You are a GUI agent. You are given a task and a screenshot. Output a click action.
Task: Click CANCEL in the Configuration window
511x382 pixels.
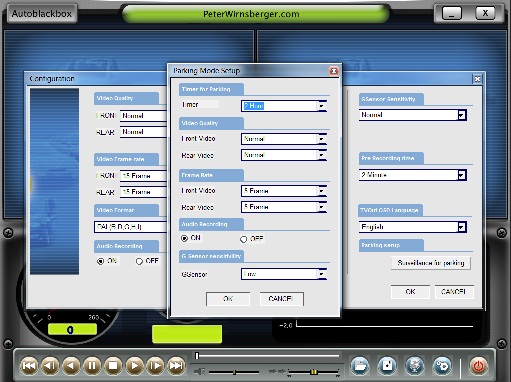(x=454, y=292)
